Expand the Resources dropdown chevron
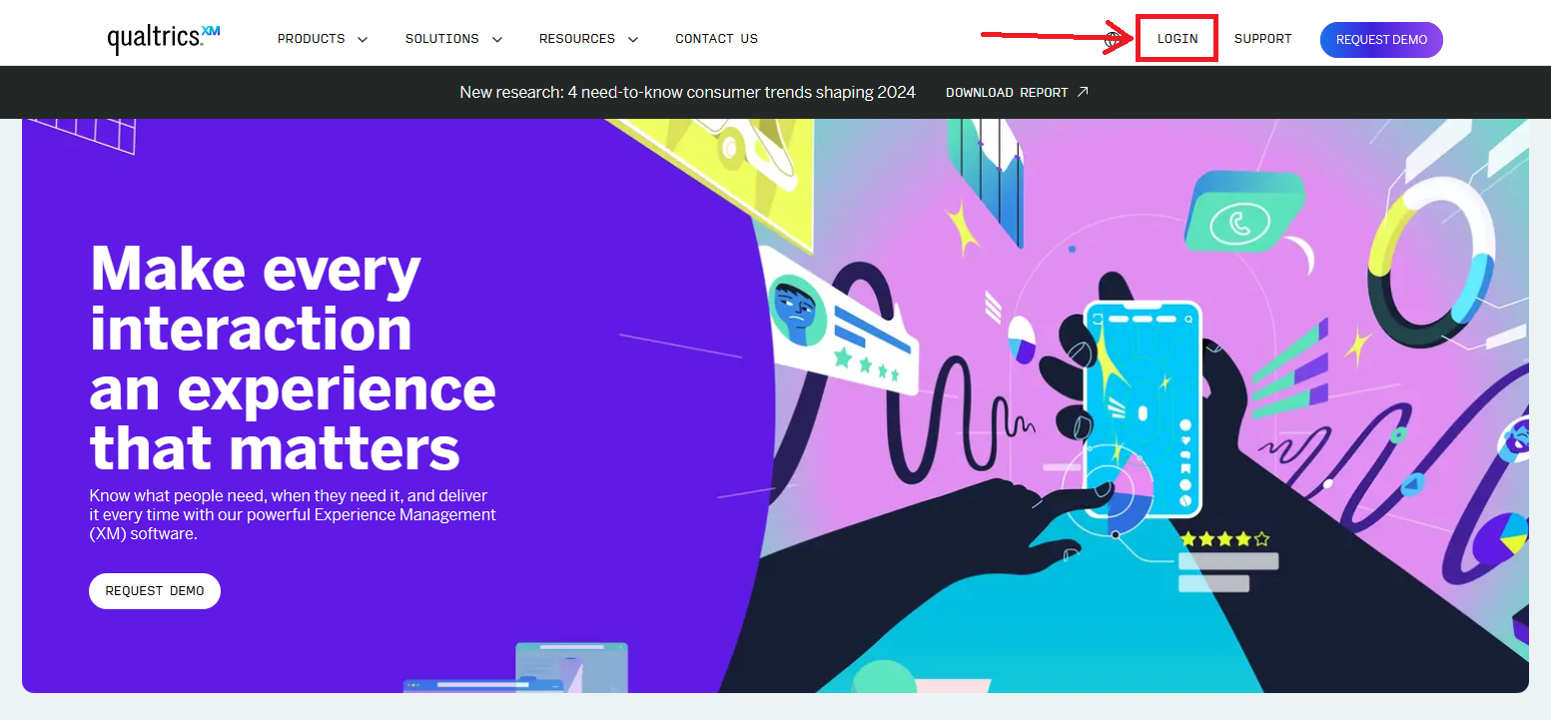The width and height of the screenshot is (1551, 720). coord(633,40)
